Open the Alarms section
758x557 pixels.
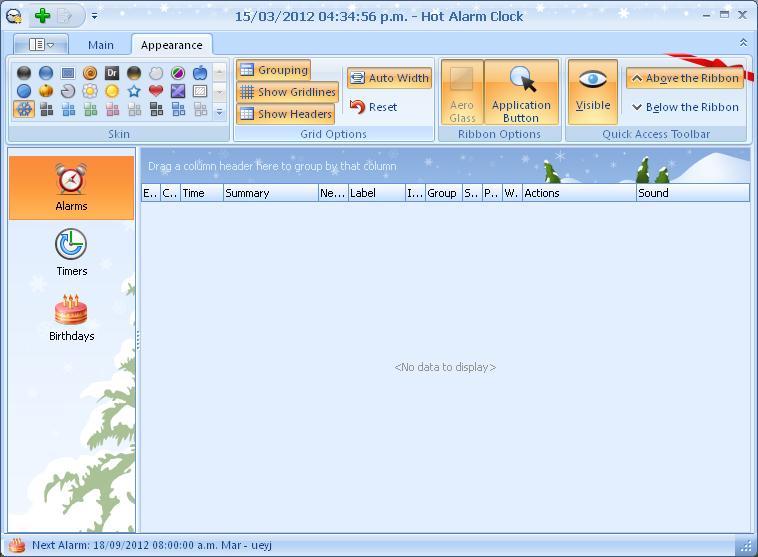point(71,188)
